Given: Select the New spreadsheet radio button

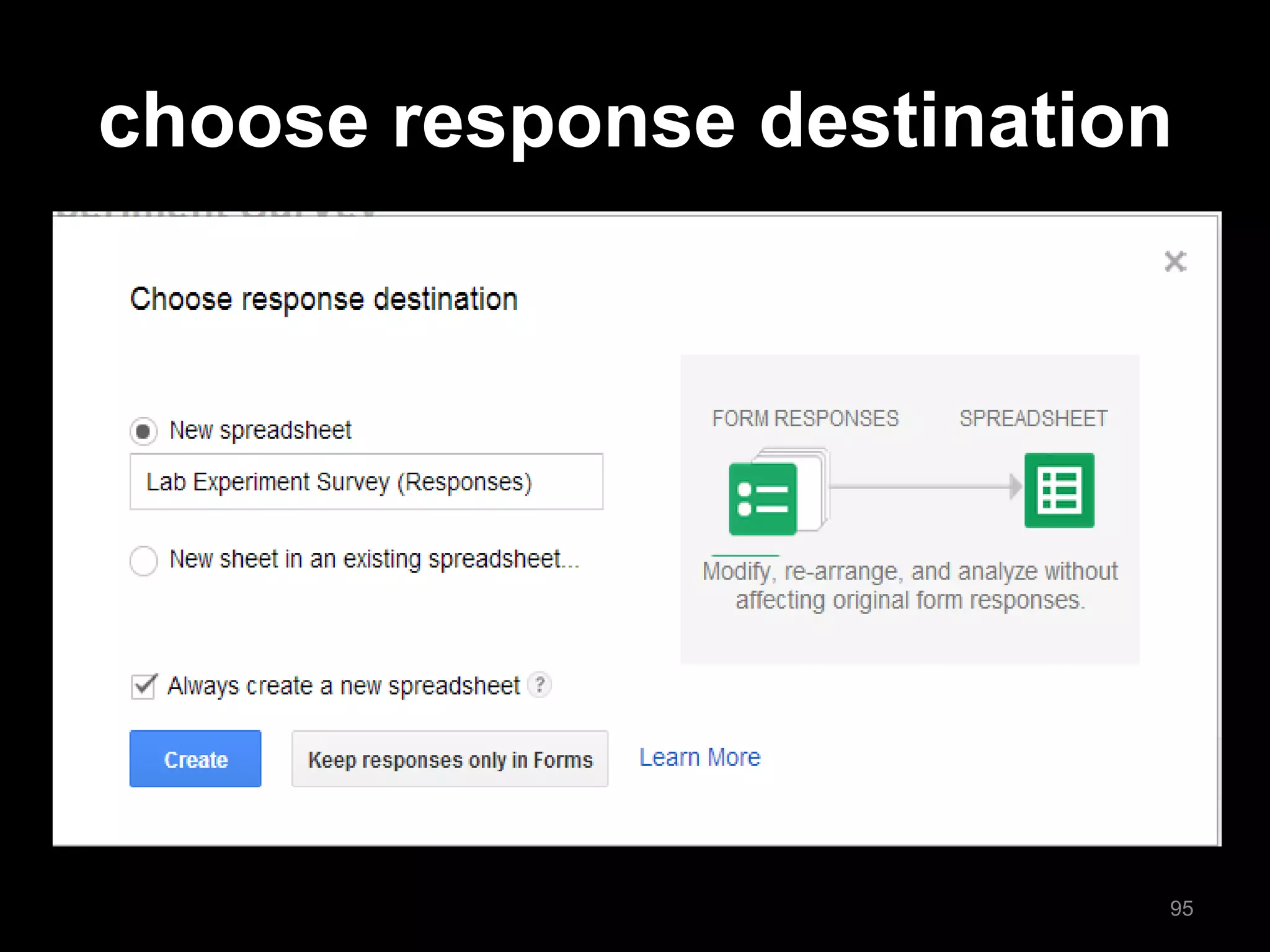Looking at the screenshot, I should coord(143,431).
